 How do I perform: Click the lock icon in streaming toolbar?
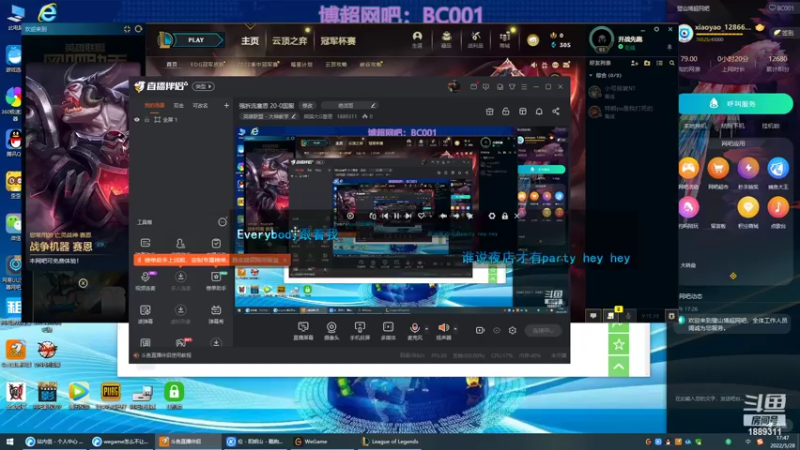[x=506, y=111]
